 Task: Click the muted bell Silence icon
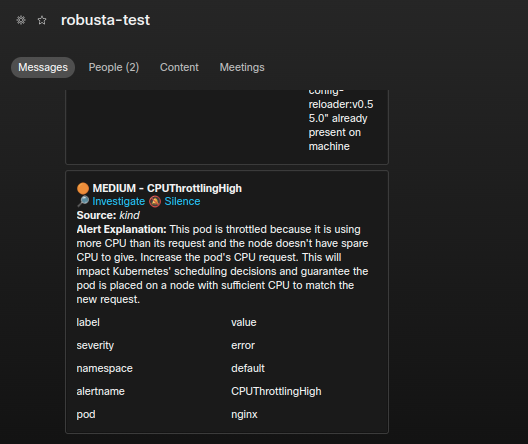pos(155,201)
